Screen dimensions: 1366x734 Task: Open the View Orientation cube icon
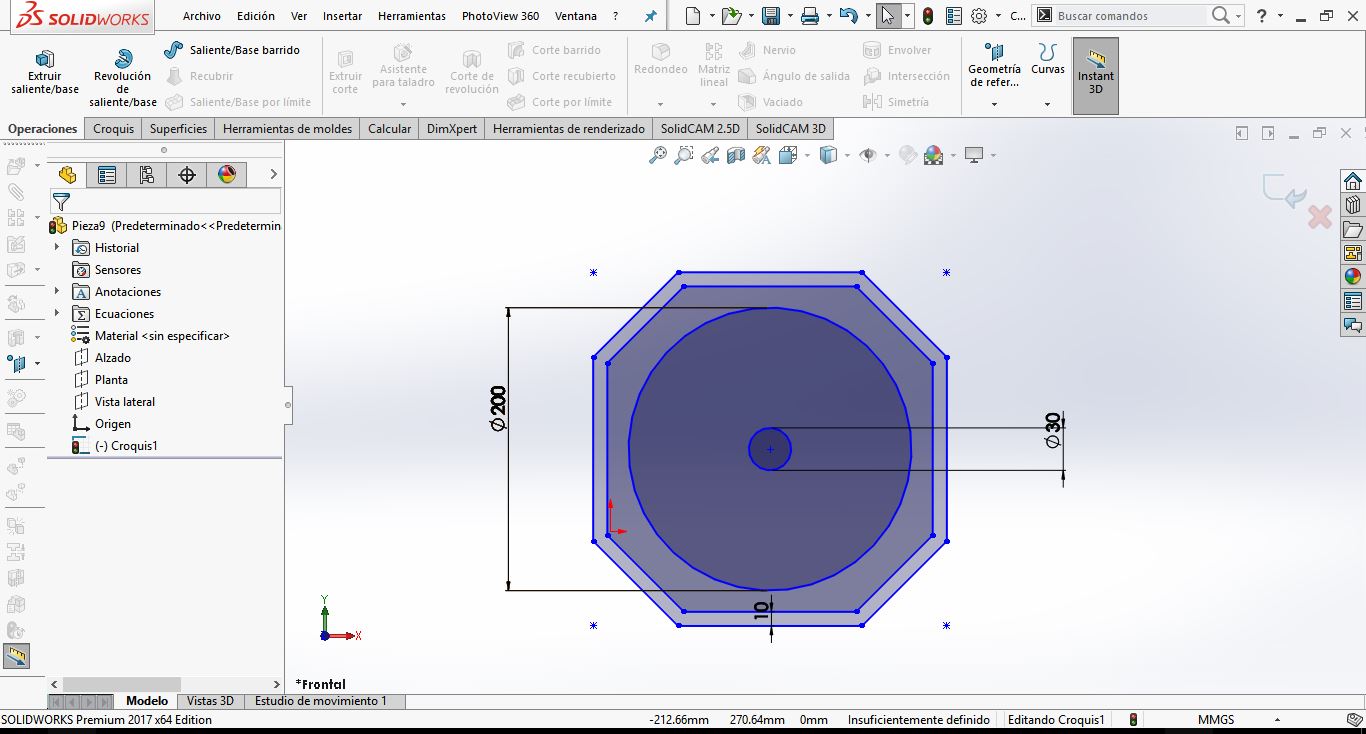tap(788, 155)
